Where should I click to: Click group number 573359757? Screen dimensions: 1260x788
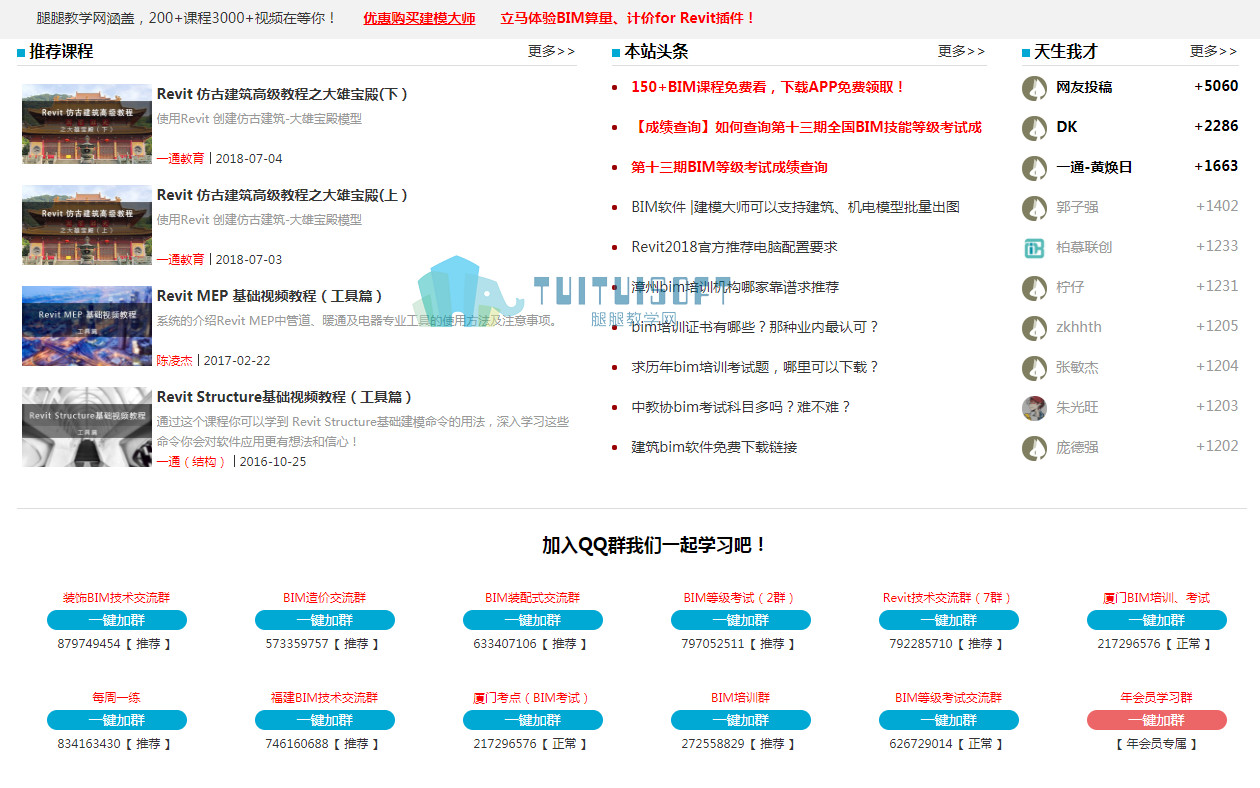pos(297,644)
